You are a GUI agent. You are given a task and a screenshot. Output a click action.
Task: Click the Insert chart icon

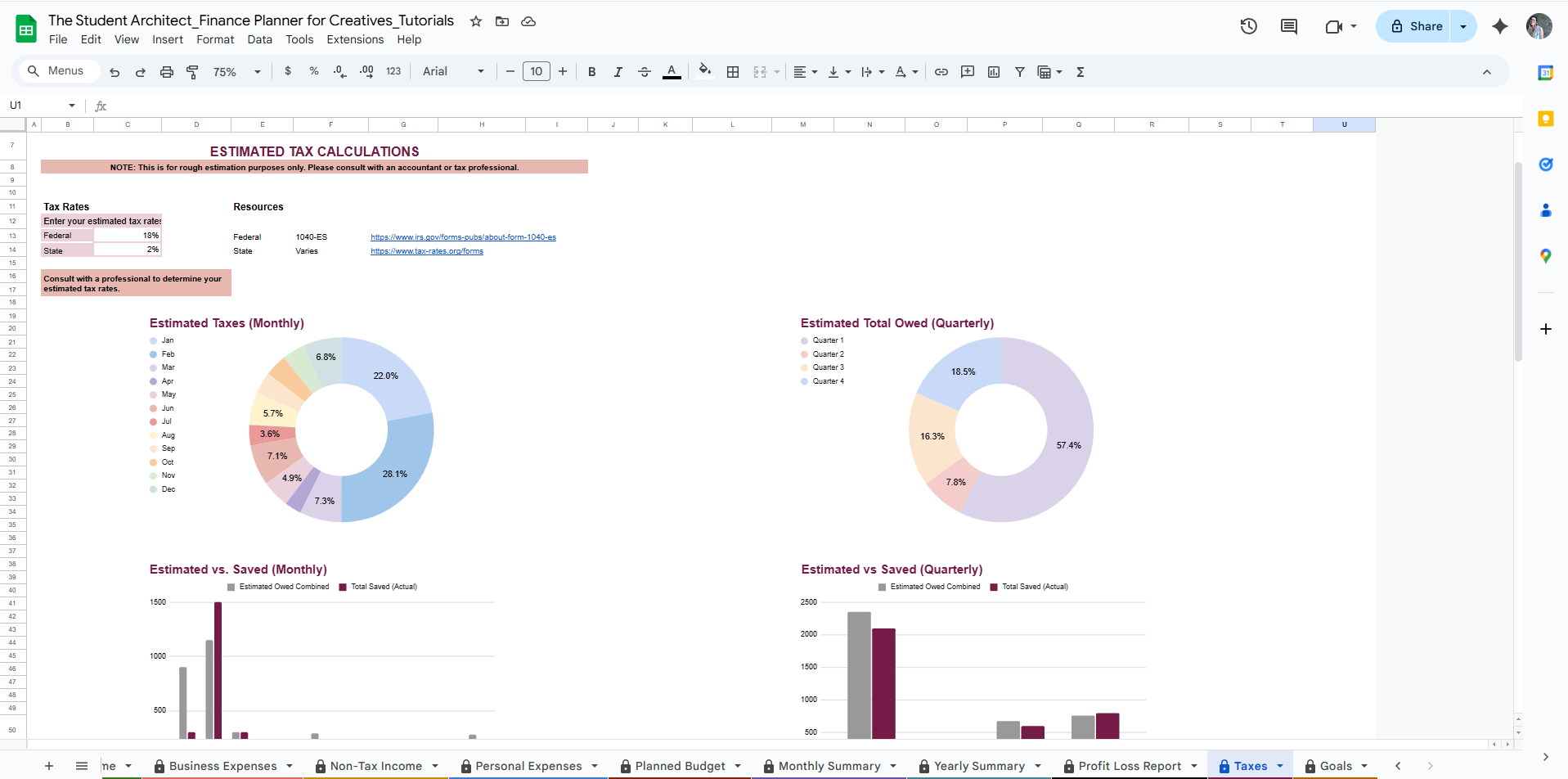click(994, 72)
